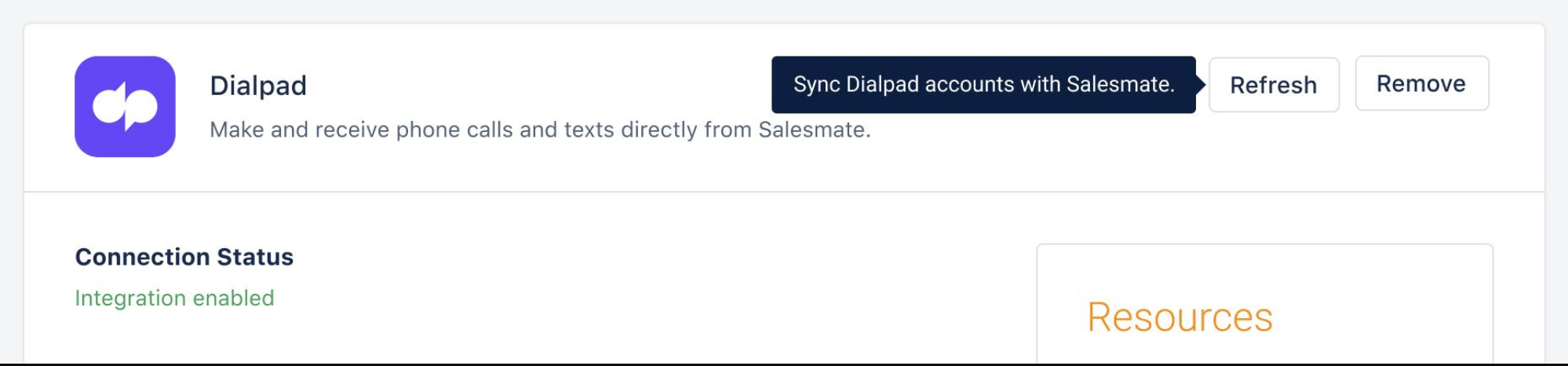Image resolution: width=1568 pixels, height=366 pixels.
Task: Open the Resources heading
Action: coord(1180,317)
